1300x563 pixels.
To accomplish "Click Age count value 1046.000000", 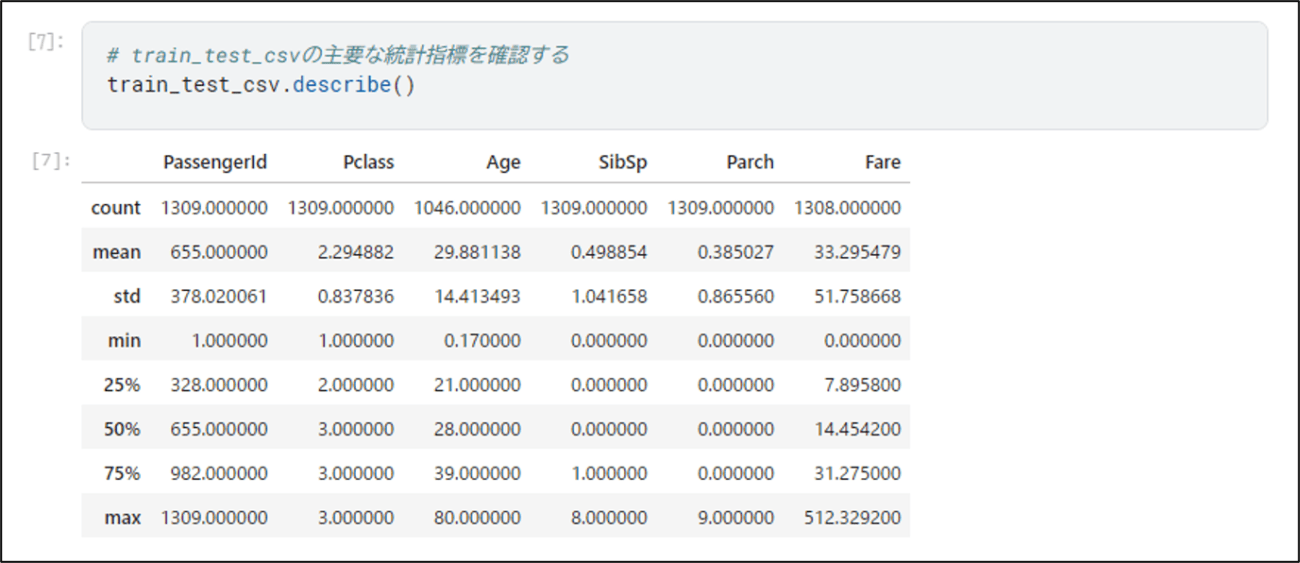I will click(x=467, y=208).
